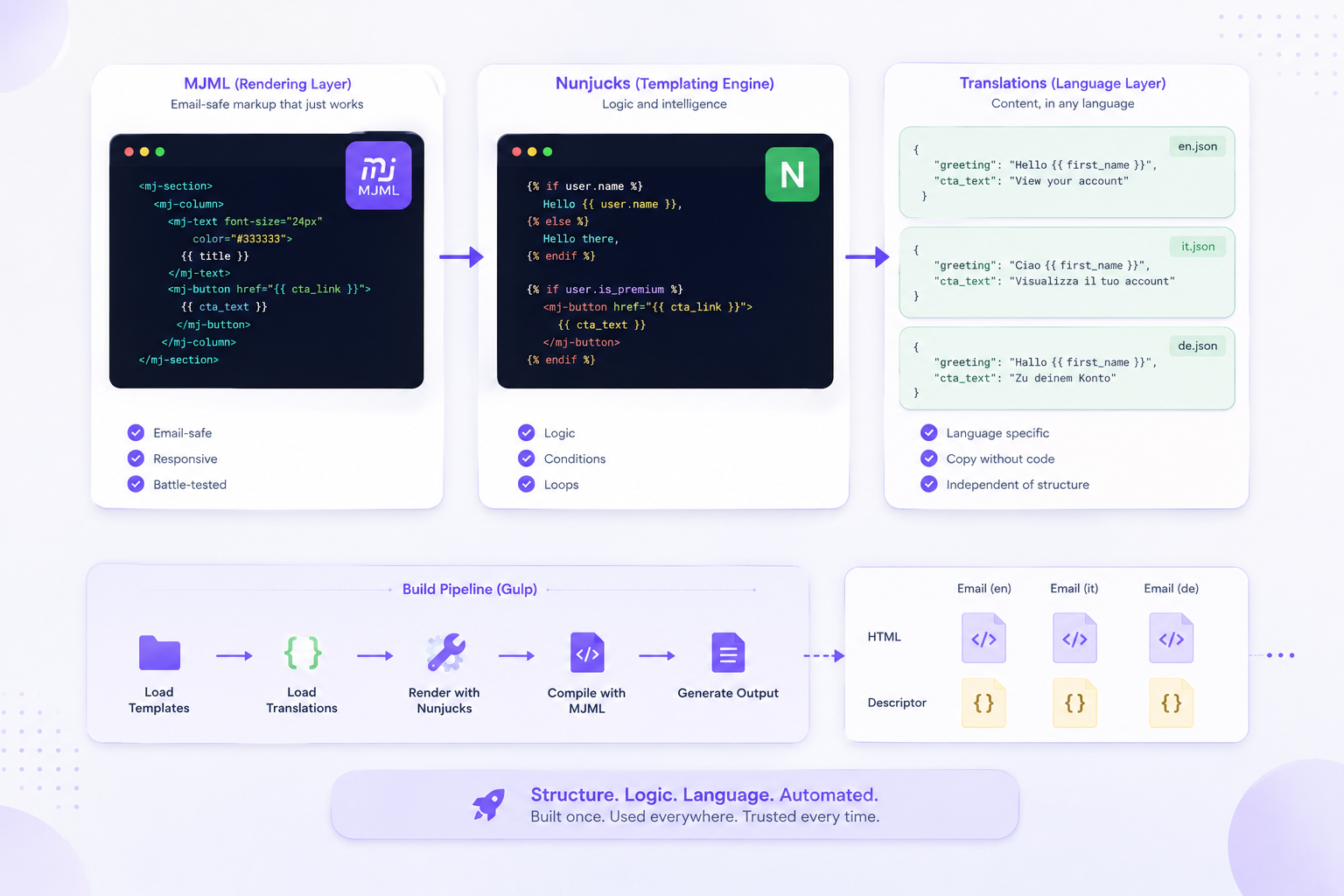Click 'Built once. Used everywhere.' tagline text
The width and height of the screenshot is (1344, 896).
633,816
